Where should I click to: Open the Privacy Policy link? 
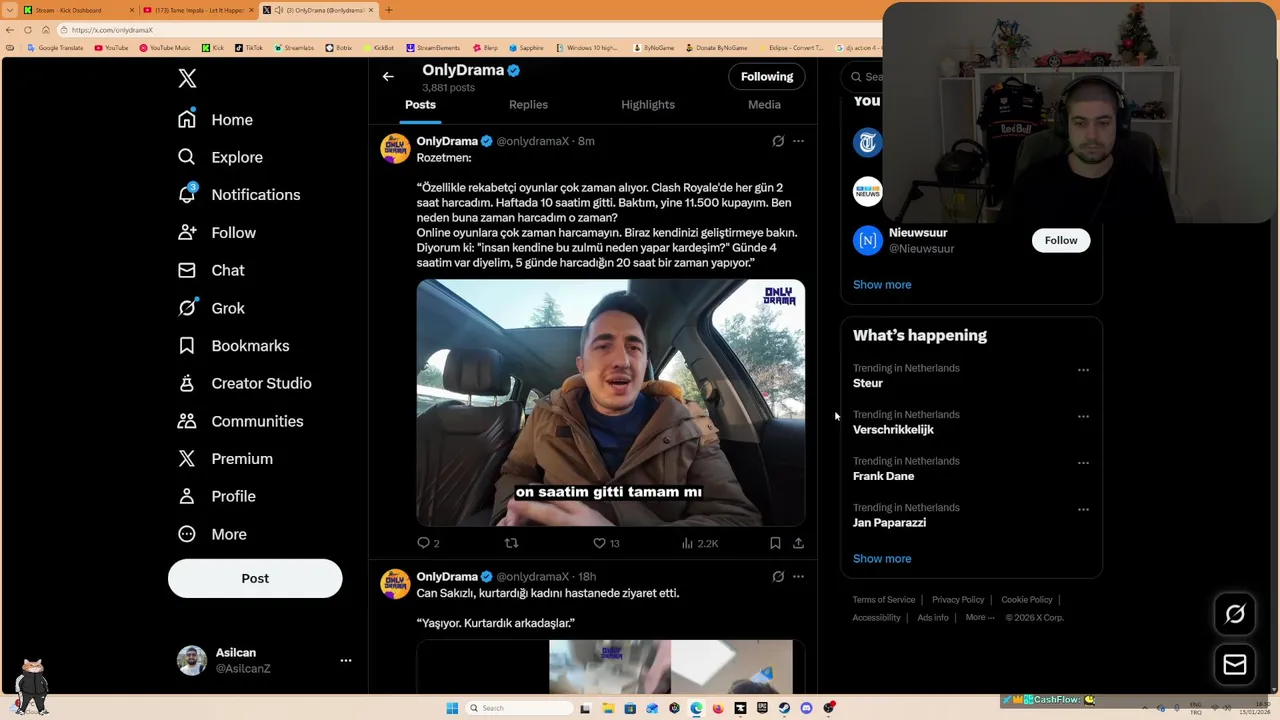tap(958, 600)
